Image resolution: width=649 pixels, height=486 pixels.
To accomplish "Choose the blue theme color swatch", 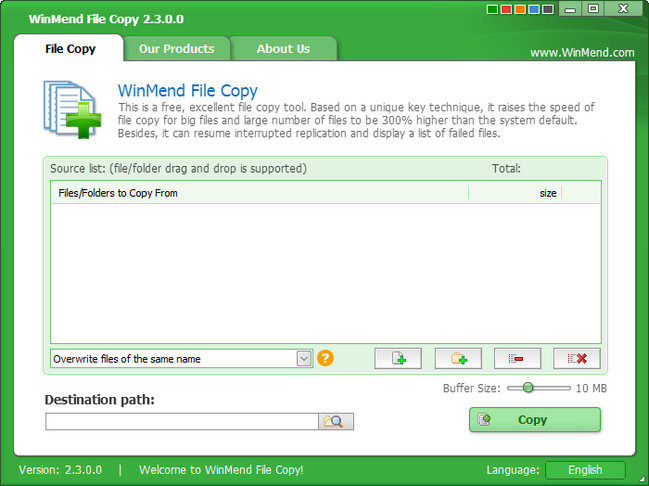I will [x=534, y=10].
